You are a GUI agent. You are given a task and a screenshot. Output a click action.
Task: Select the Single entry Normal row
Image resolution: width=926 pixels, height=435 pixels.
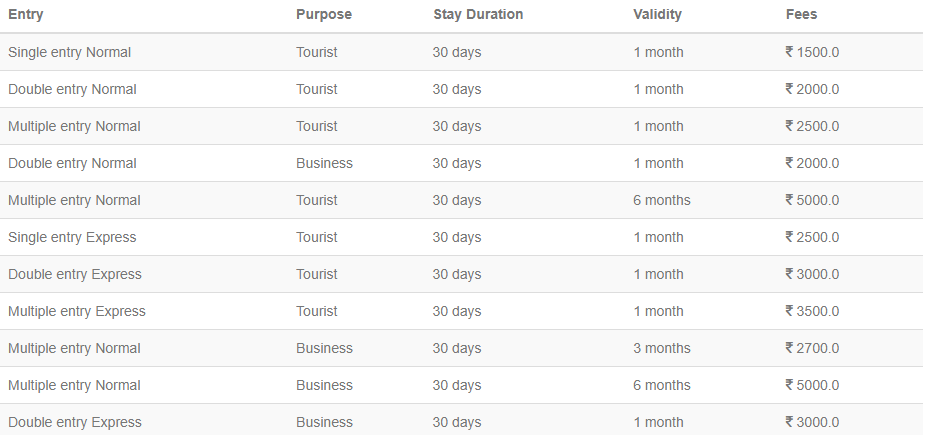(462, 52)
